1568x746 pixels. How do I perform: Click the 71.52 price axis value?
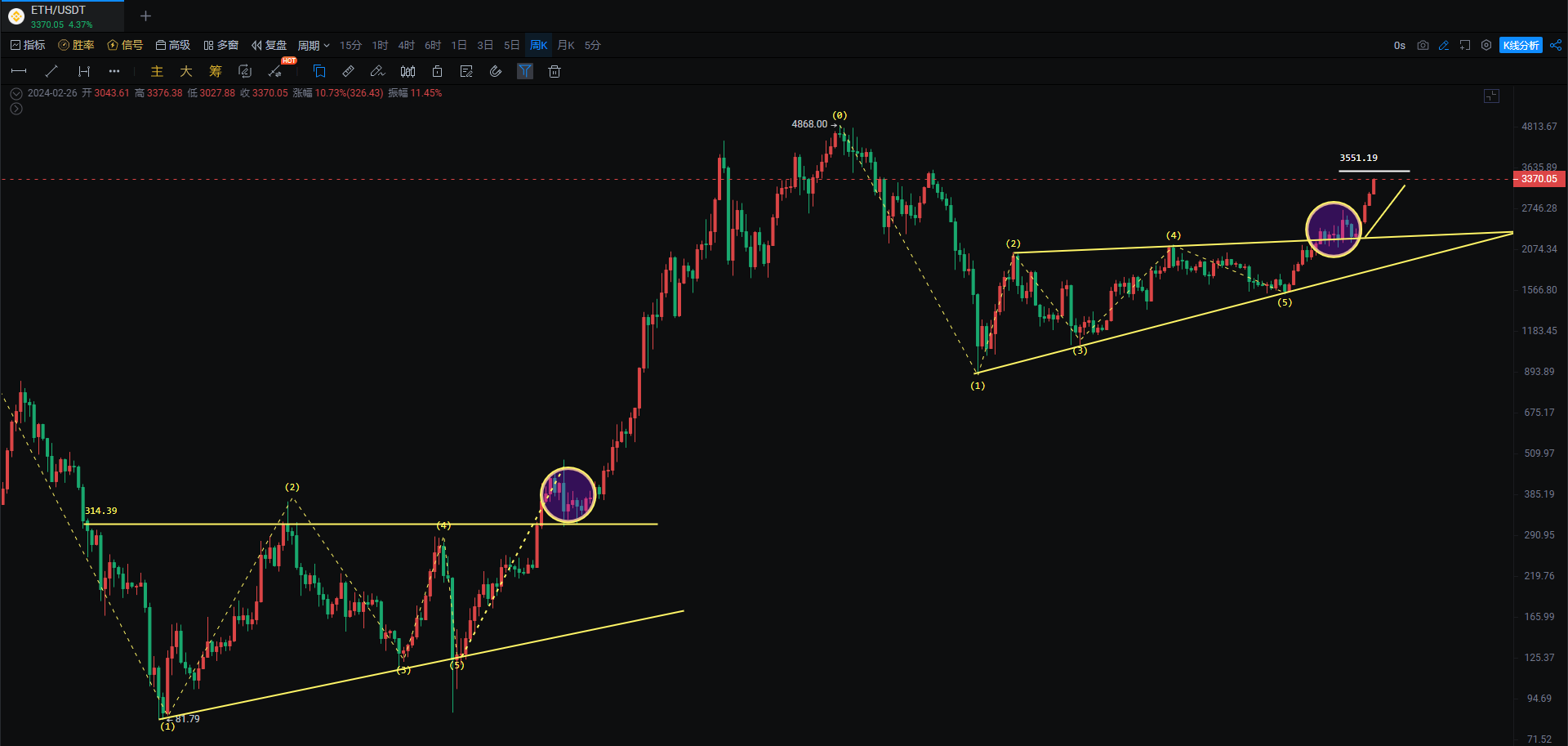click(x=1539, y=739)
